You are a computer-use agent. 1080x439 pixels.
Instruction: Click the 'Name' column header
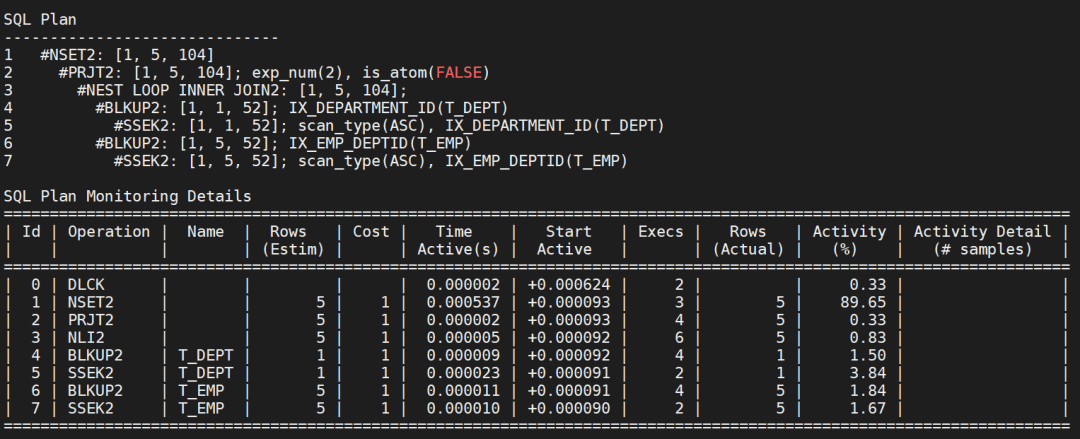tap(205, 232)
